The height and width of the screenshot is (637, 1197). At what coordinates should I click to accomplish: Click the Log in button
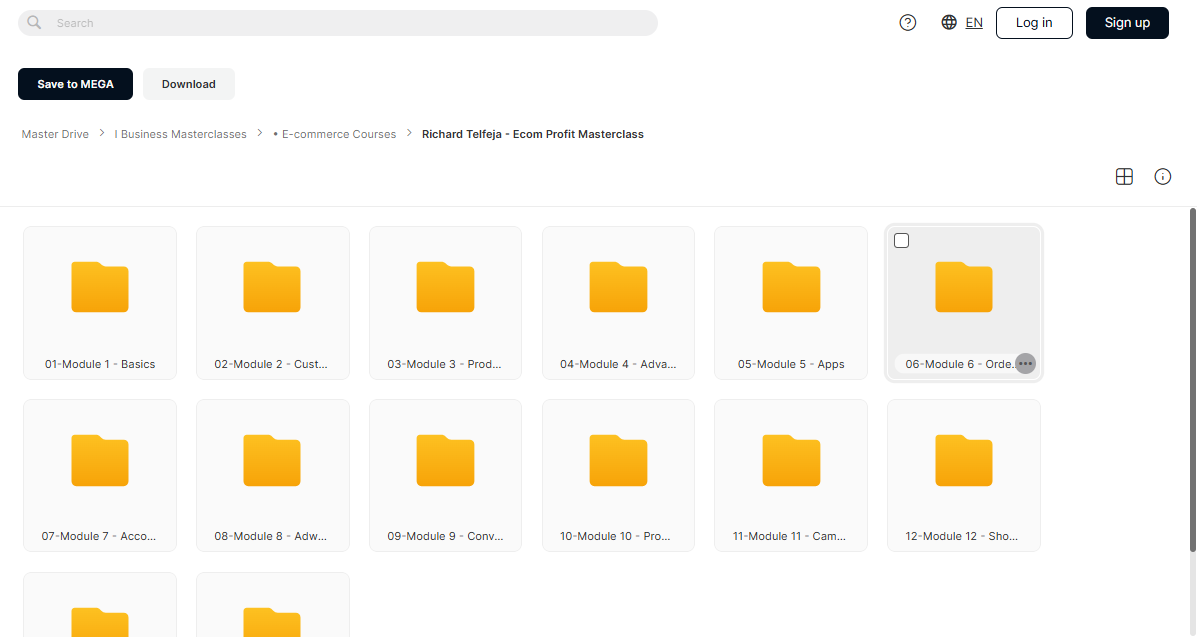[1034, 23]
